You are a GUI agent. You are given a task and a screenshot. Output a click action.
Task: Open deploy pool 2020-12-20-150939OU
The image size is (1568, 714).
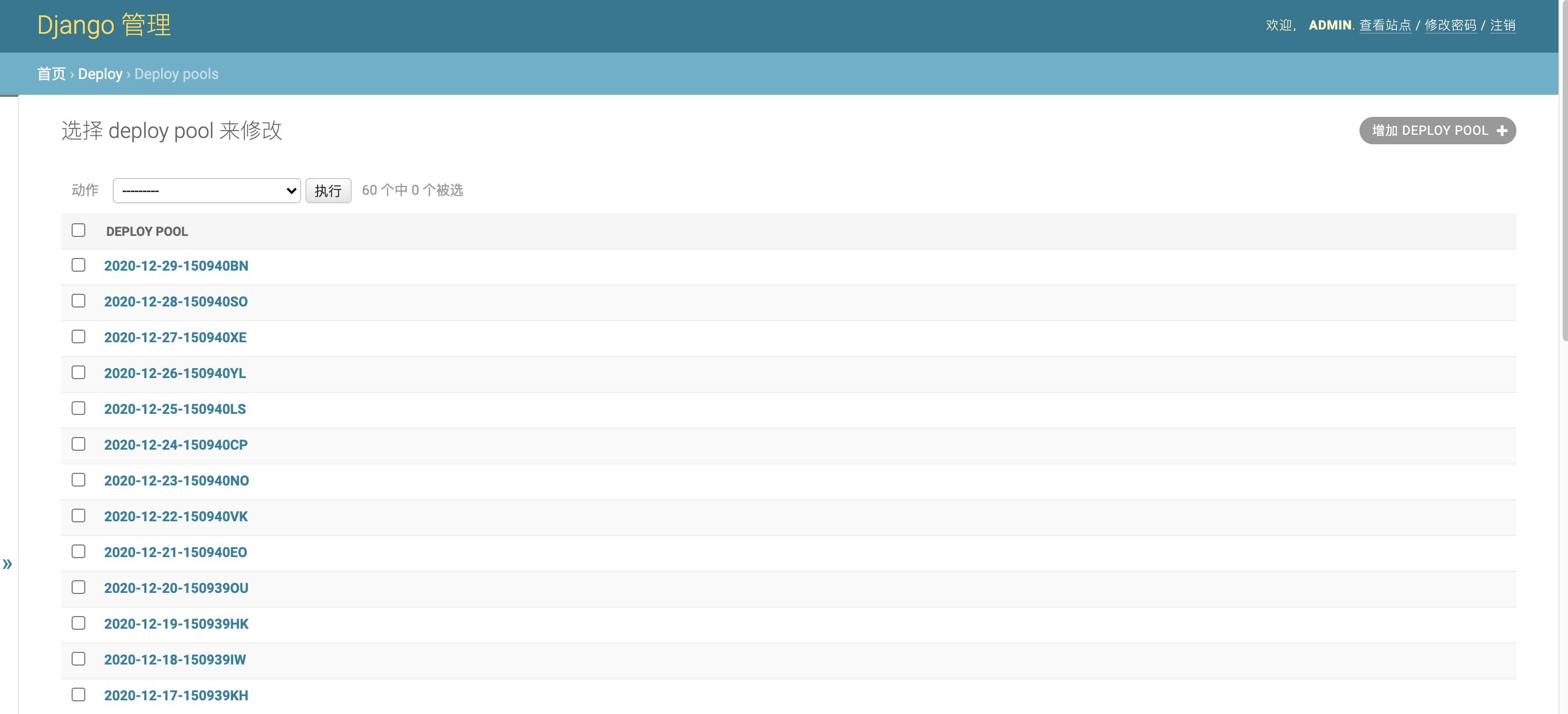click(x=176, y=588)
